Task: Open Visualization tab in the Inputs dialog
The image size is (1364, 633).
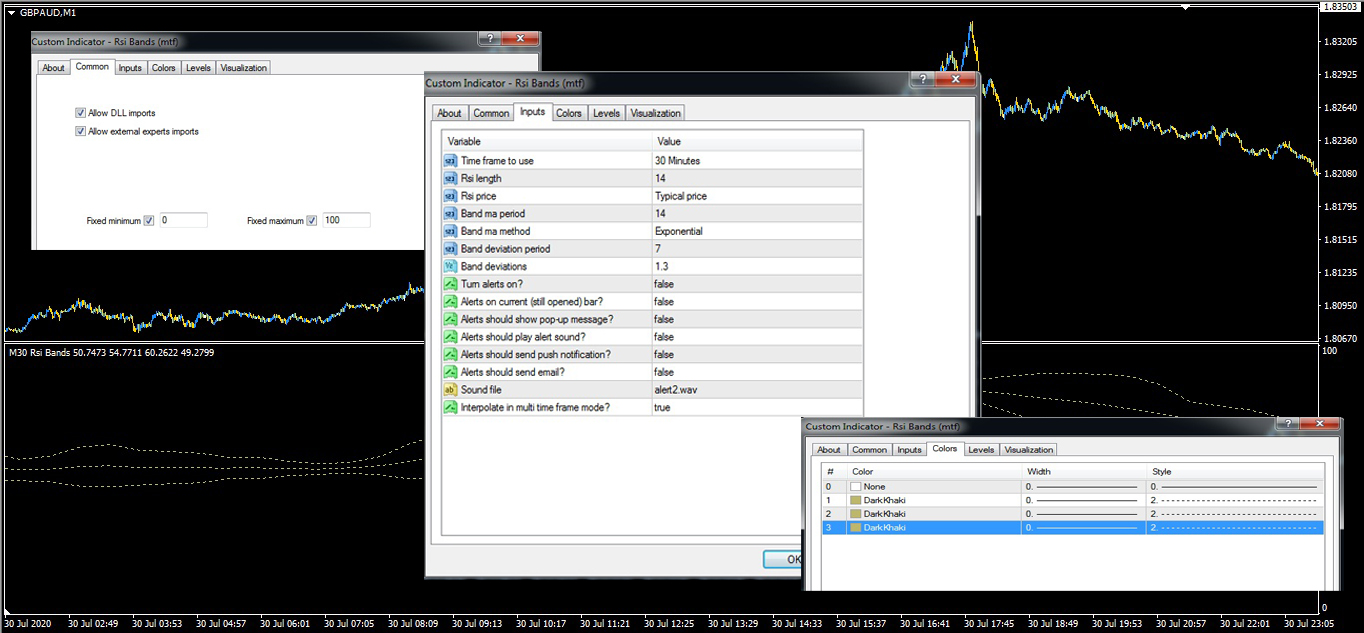Action: [656, 113]
